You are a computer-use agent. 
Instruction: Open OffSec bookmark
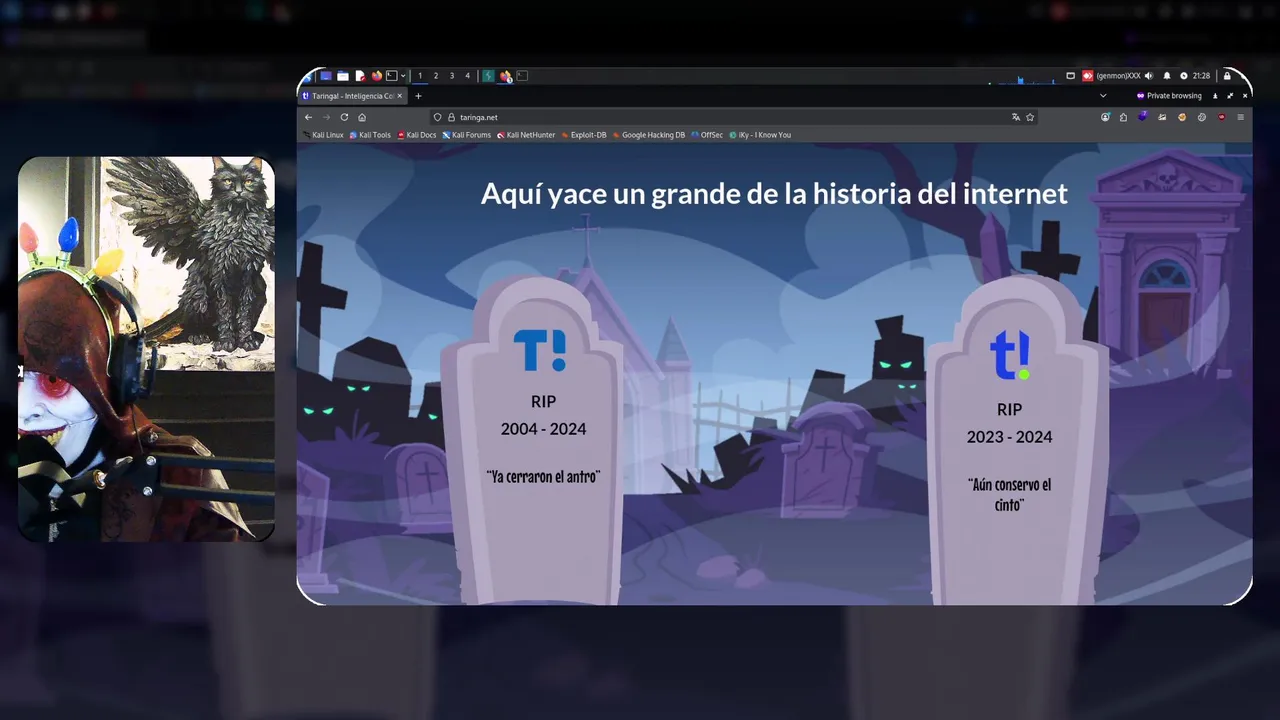pos(707,135)
